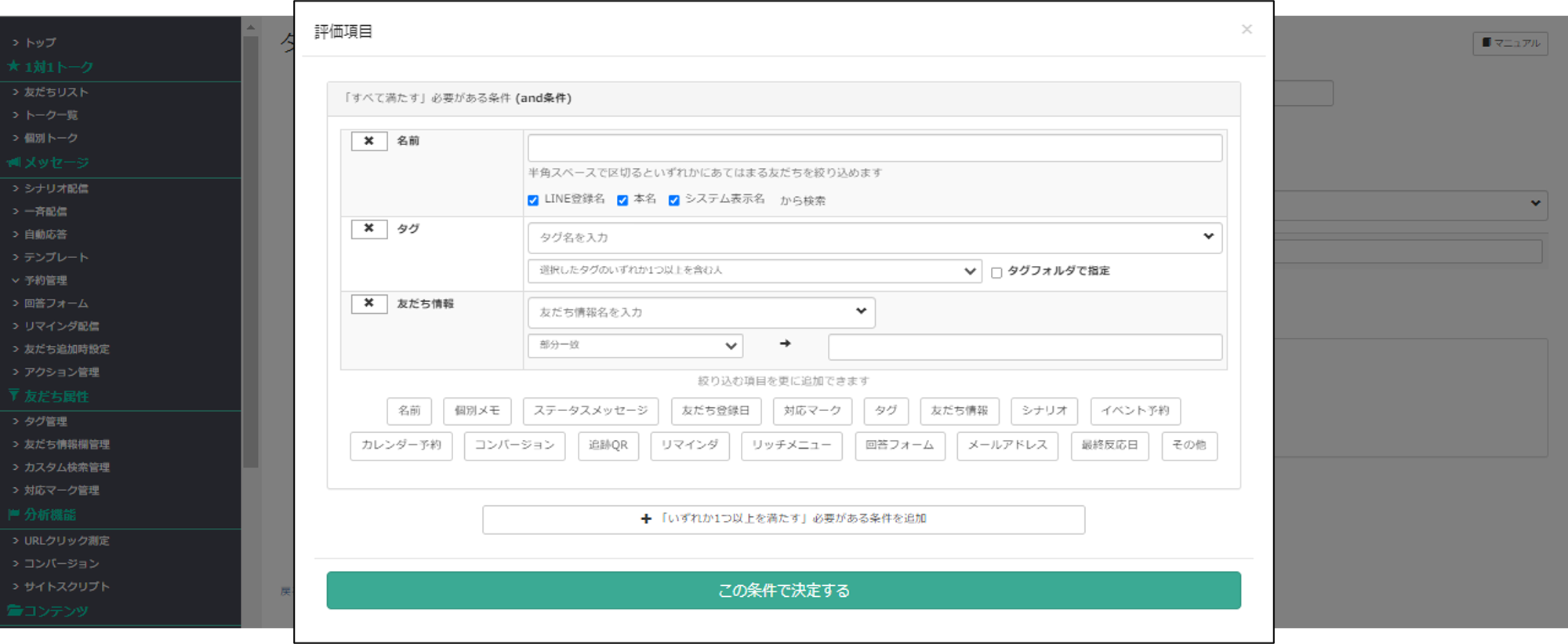Screen dimensions: 1568x644
Task: Open the タグ名を入力 dropdown
Action: click(874, 238)
